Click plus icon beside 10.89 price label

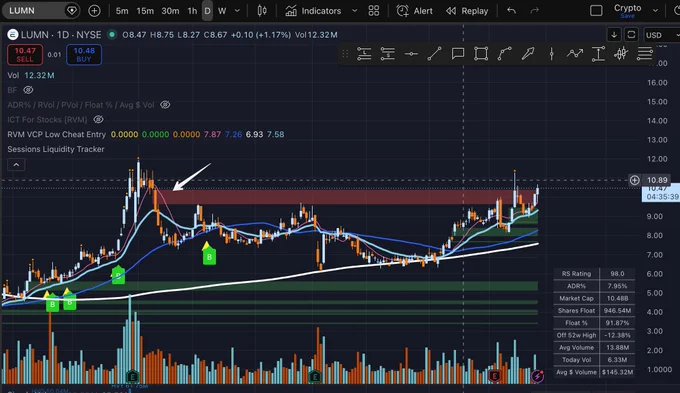[x=634, y=180]
